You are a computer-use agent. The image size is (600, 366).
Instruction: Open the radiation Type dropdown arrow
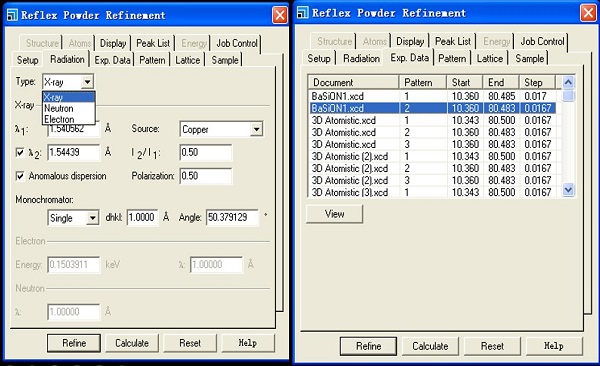(x=88, y=82)
